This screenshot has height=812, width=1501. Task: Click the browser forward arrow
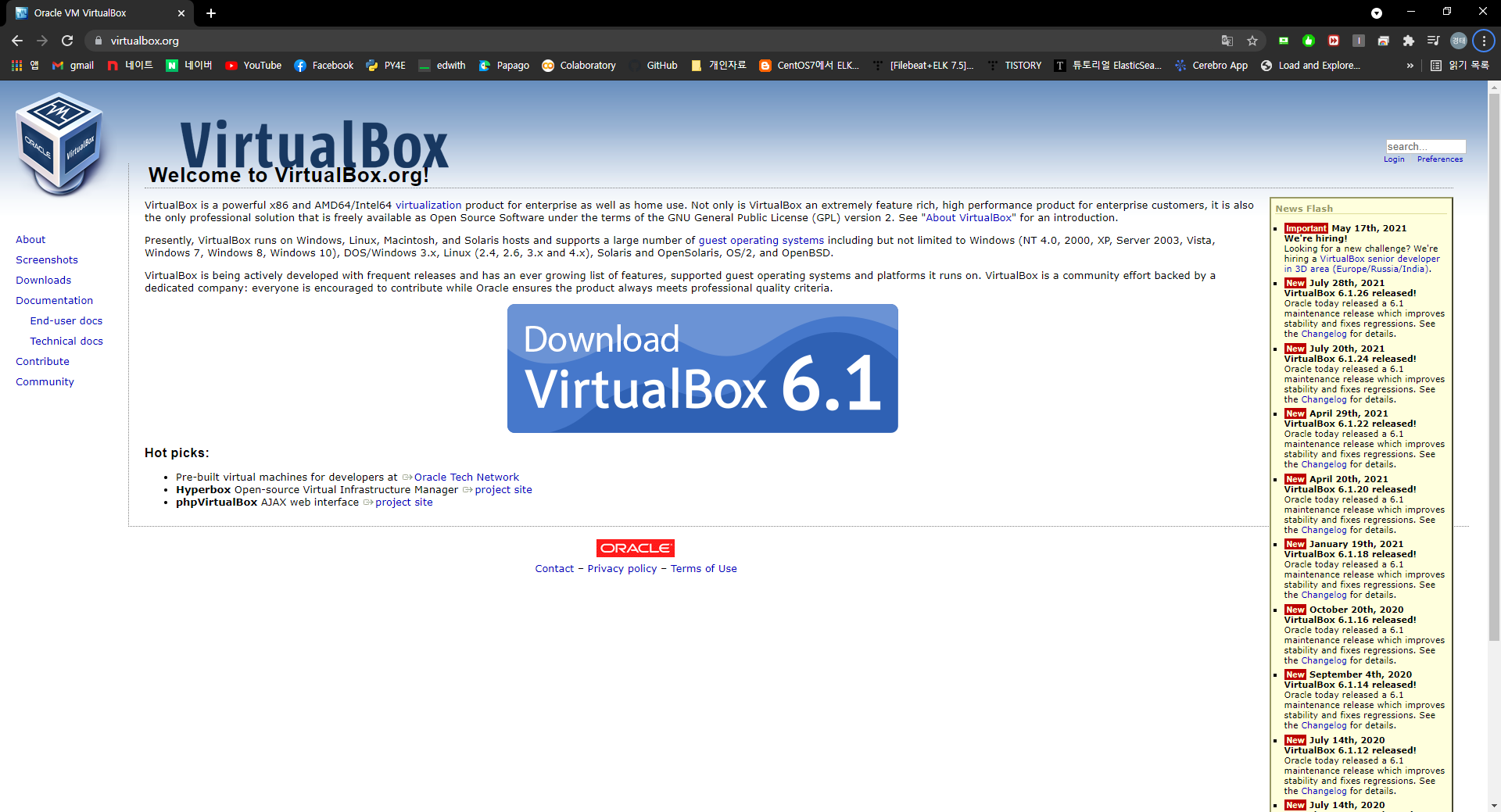[42, 41]
